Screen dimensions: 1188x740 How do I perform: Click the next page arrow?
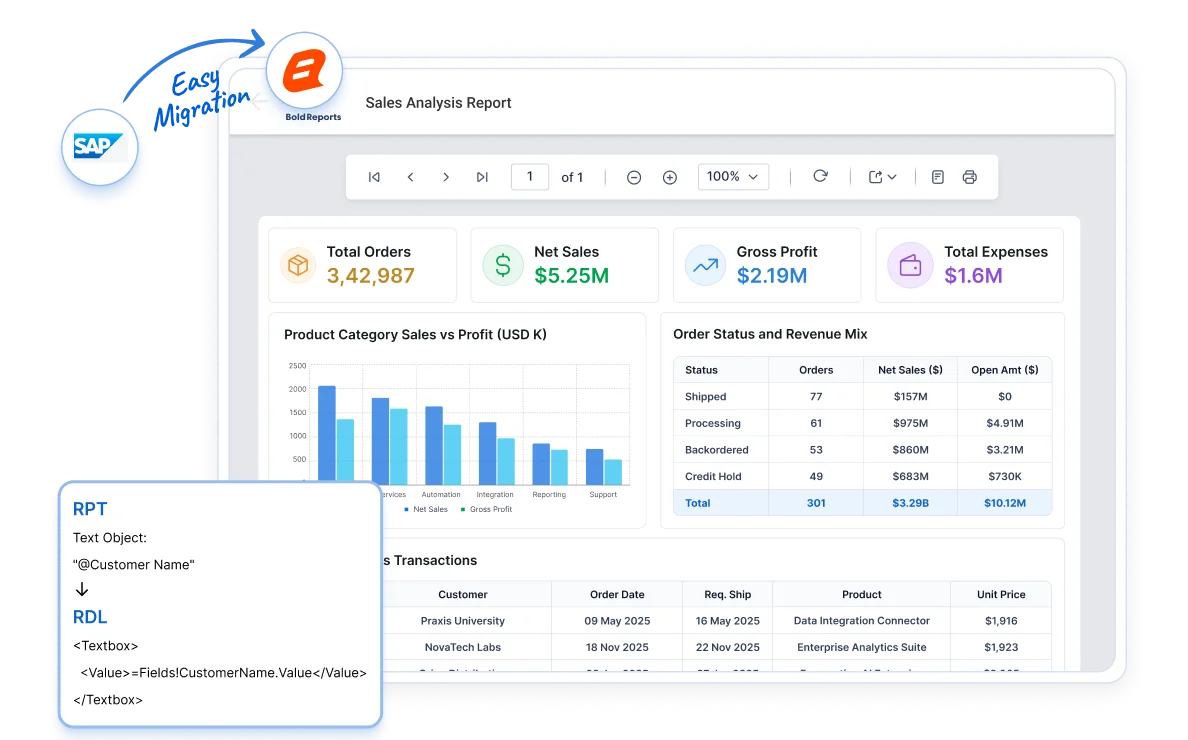[446, 177]
